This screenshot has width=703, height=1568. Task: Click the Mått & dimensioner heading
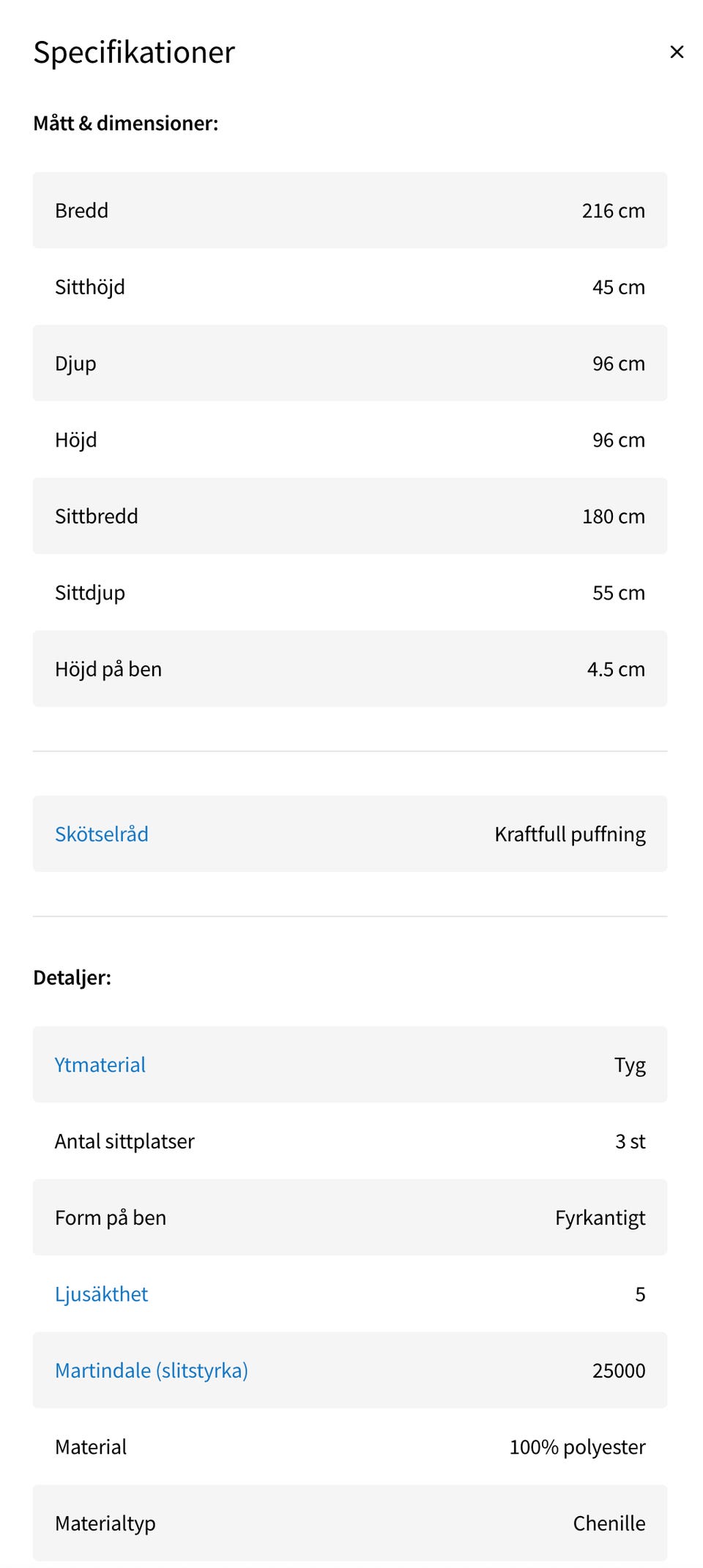click(126, 123)
